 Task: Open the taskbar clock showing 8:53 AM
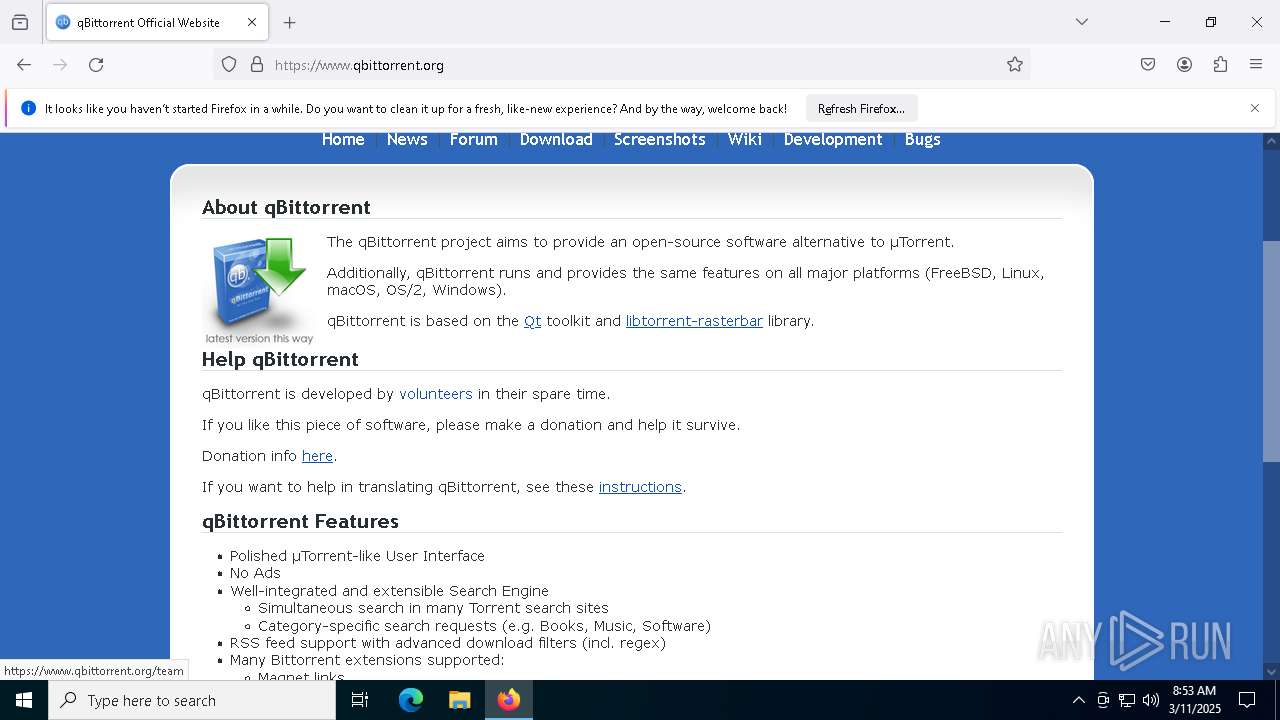click(x=1195, y=700)
